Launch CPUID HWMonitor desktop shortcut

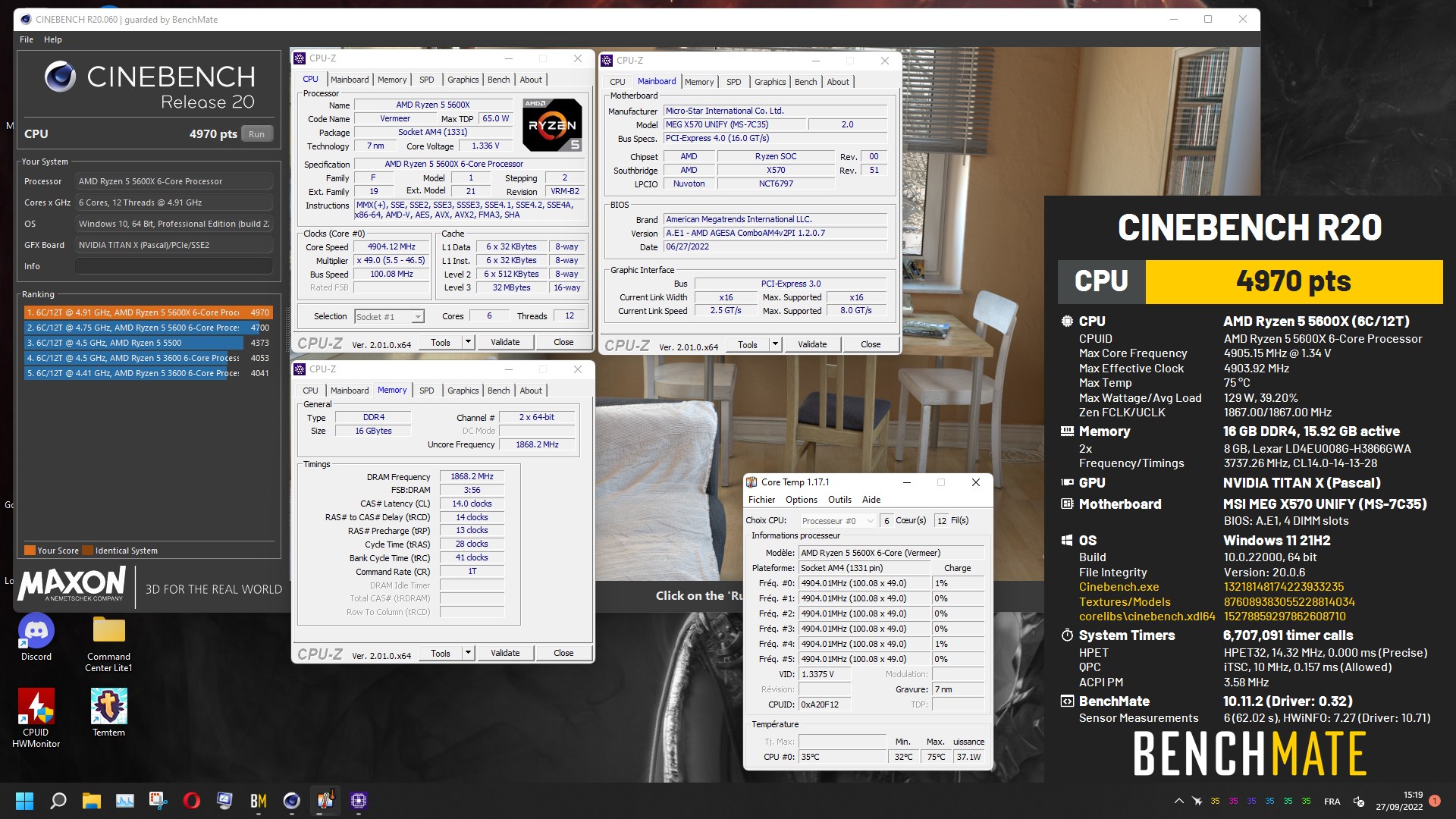click(x=36, y=718)
